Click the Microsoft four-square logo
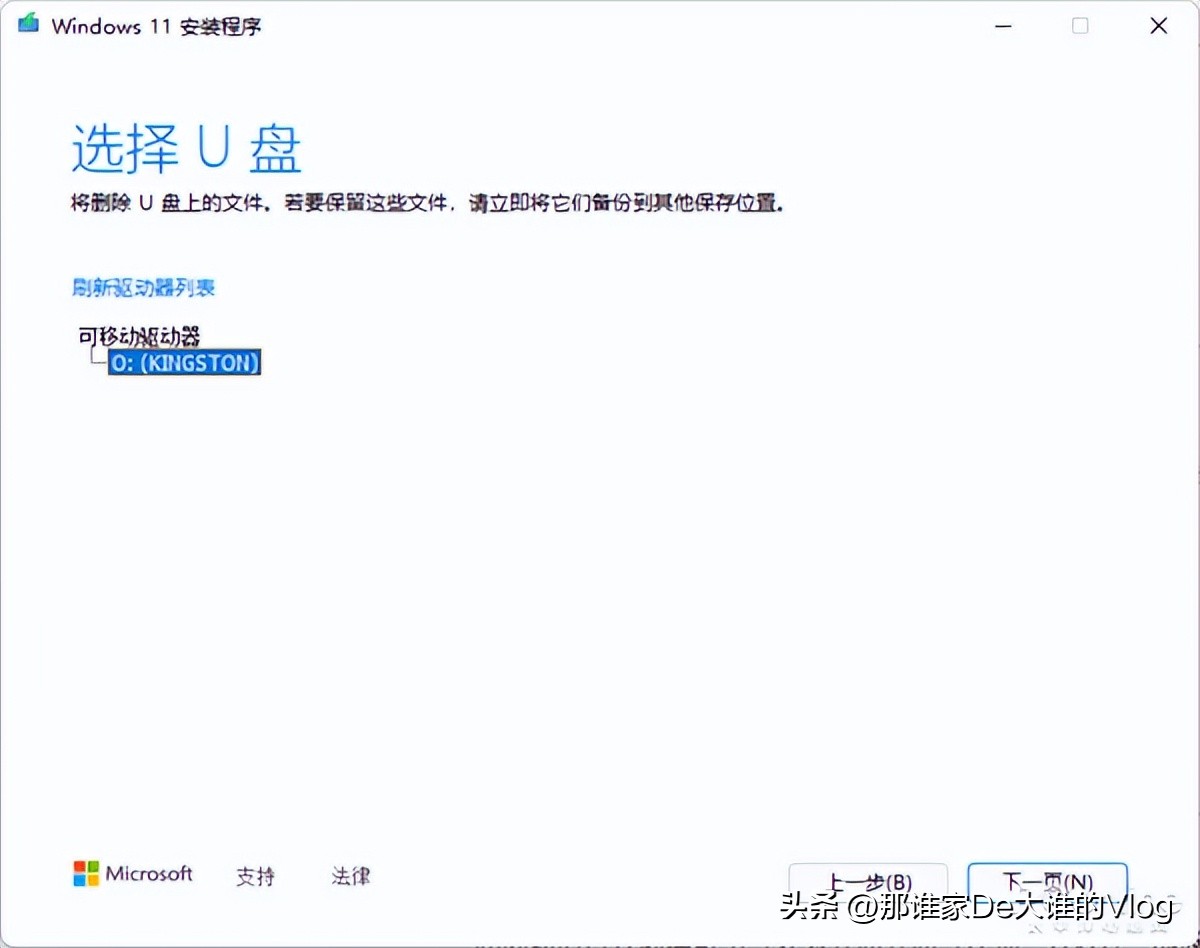The image size is (1200, 948). pos(83,874)
